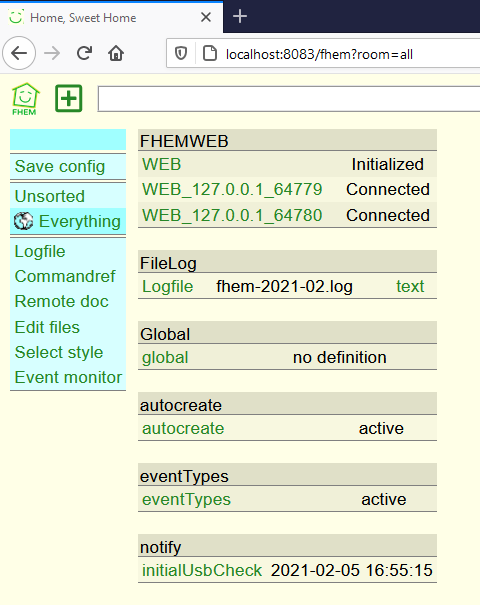Open the autocreate device link

point(183,429)
